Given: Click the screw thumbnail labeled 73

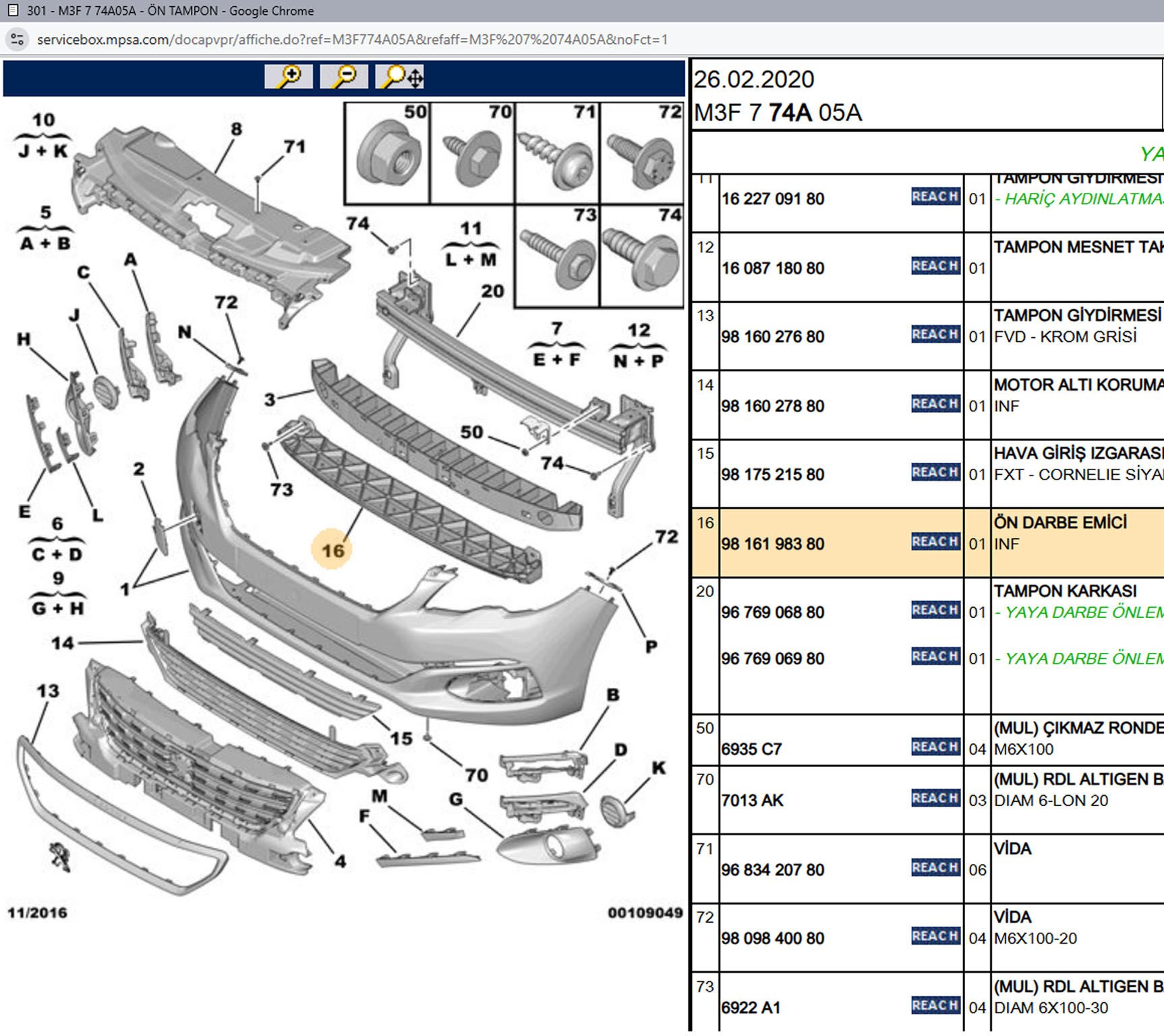Looking at the screenshot, I should (557, 256).
